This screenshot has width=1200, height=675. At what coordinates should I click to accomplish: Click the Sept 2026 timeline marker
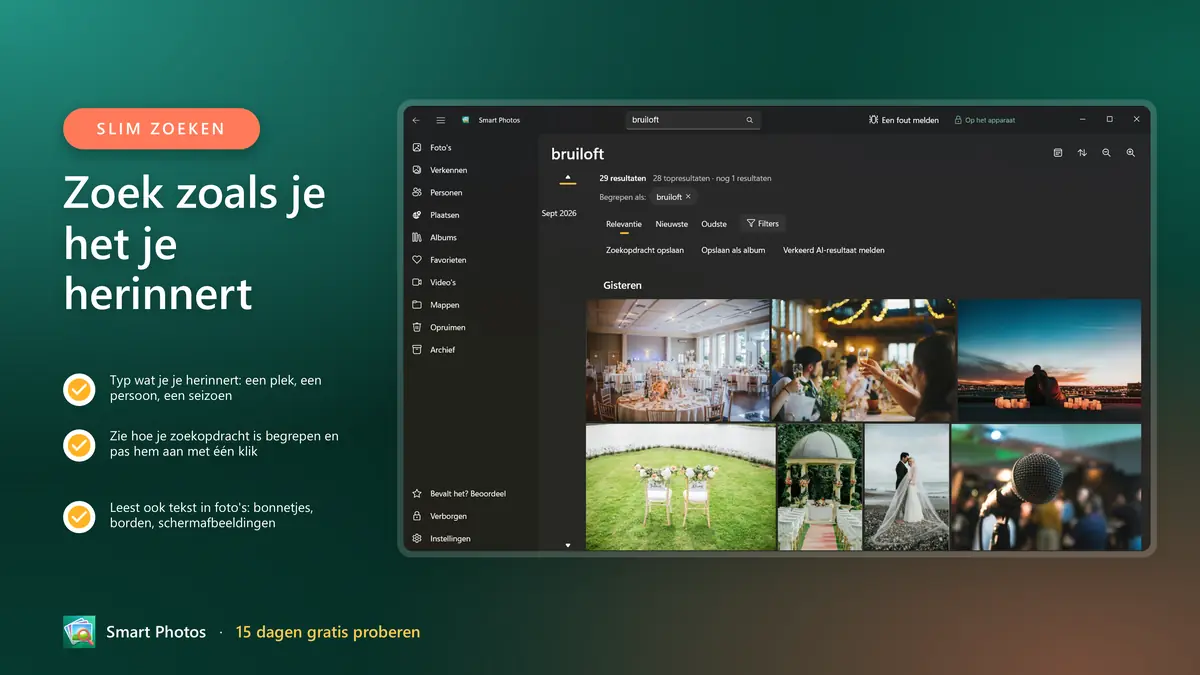559,213
